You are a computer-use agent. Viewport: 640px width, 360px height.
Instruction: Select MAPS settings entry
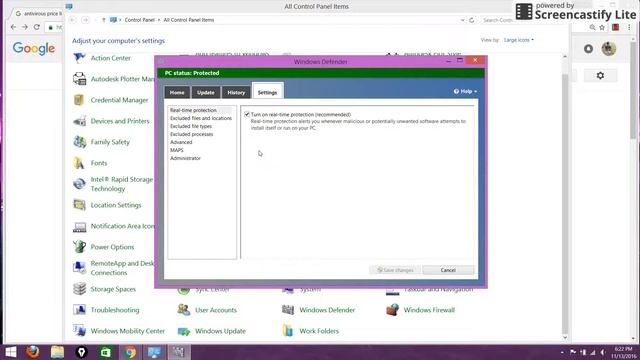click(x=177, y=150)
